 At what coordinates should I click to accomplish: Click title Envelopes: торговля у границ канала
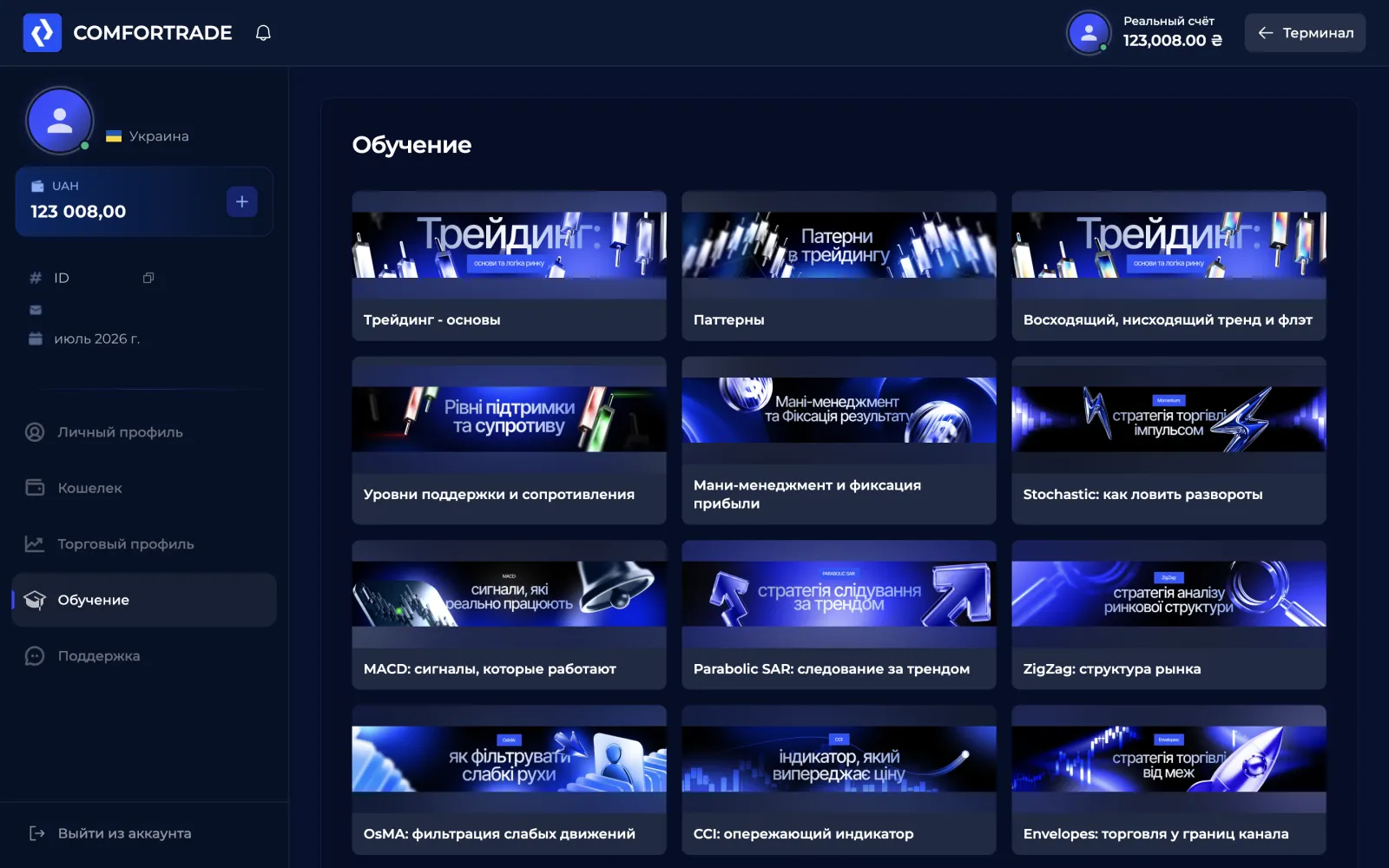point(1155,834)
